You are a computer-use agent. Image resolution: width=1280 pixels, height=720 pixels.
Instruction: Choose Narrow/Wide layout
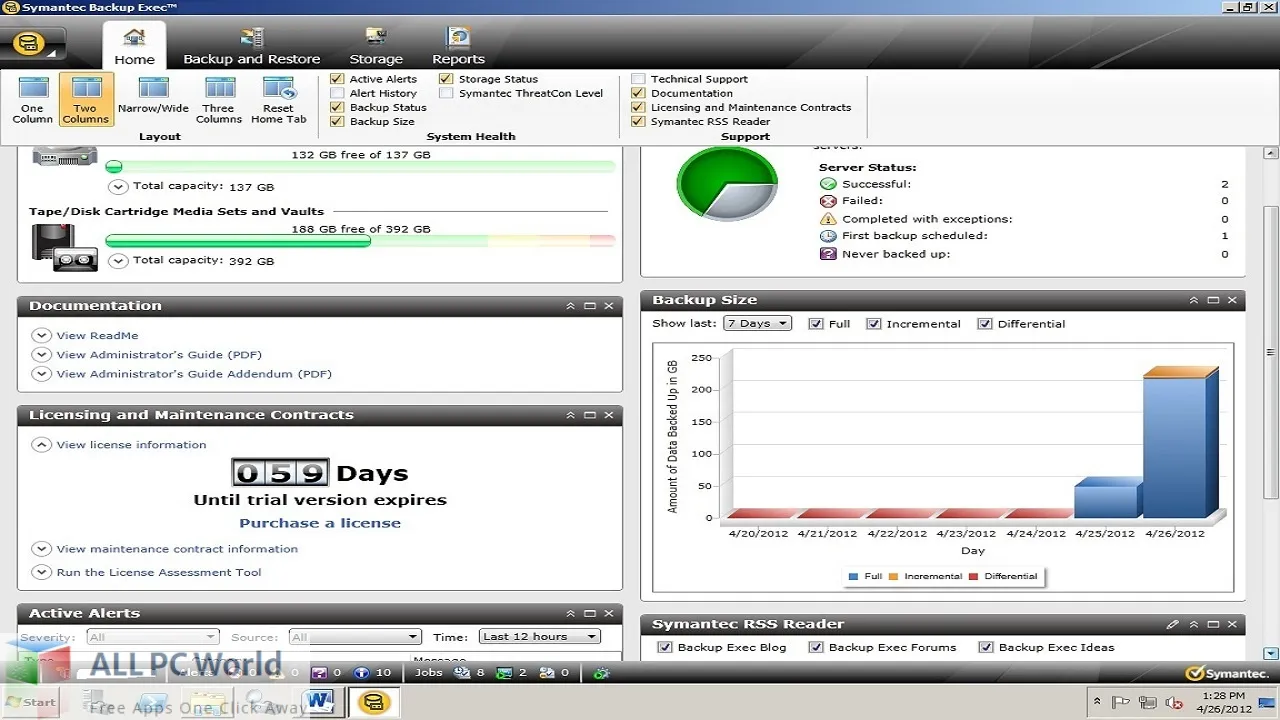click(x=153, y=95)
